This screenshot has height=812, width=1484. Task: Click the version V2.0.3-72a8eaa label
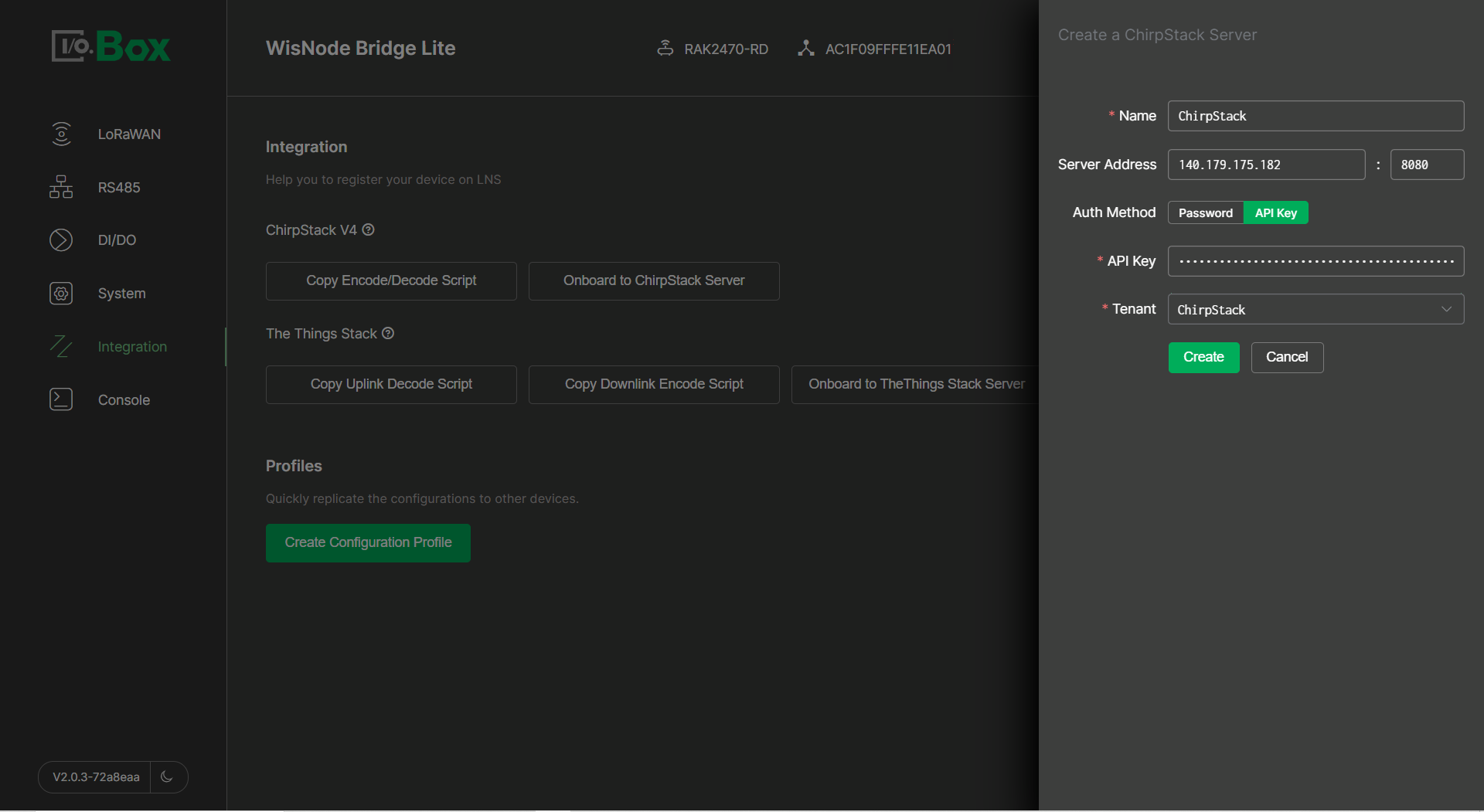96,776
